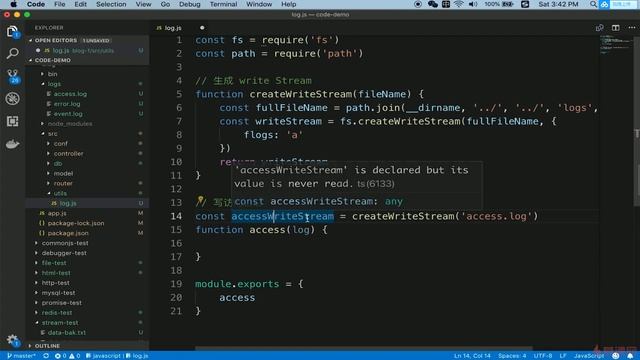Open package-lock.json file
Image resolution: width=640 pixels, height=360 pixels.
(76, 223)
